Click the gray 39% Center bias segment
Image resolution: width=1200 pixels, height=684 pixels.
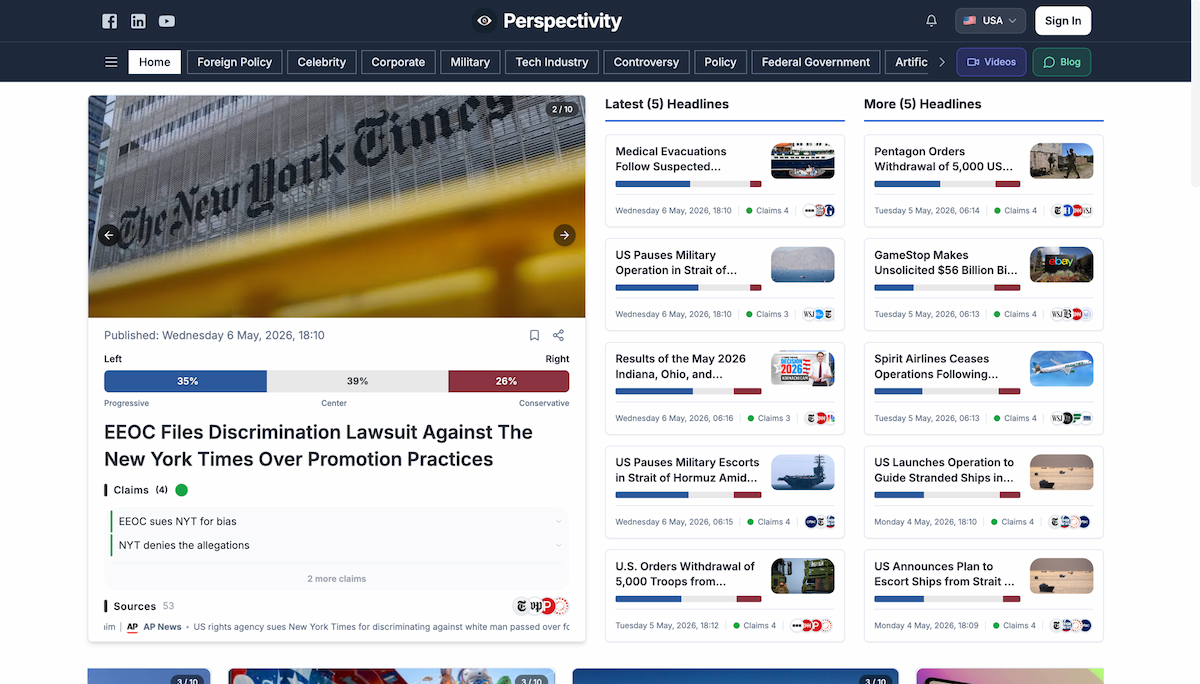point(357,381)
